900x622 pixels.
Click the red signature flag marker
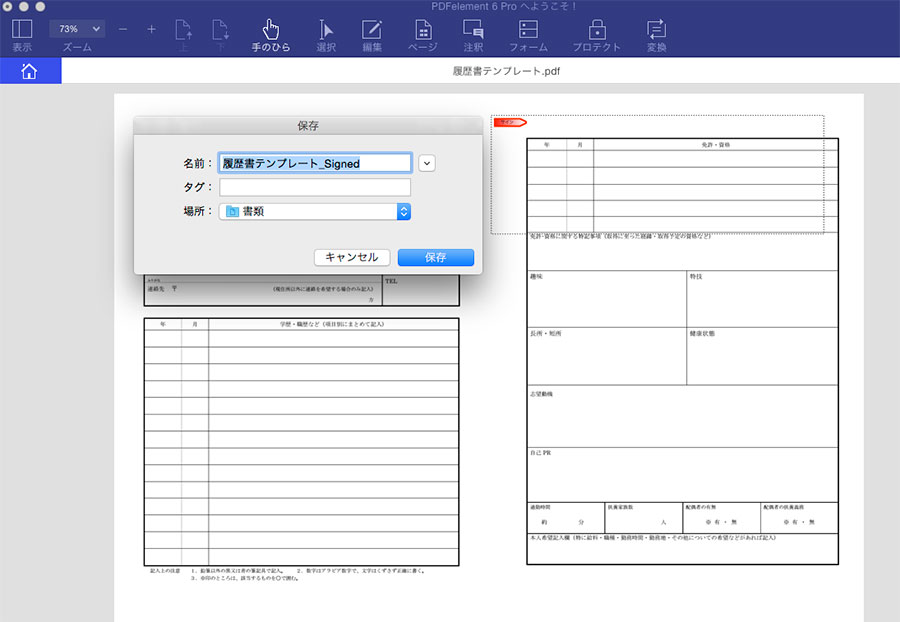(510, 122)
